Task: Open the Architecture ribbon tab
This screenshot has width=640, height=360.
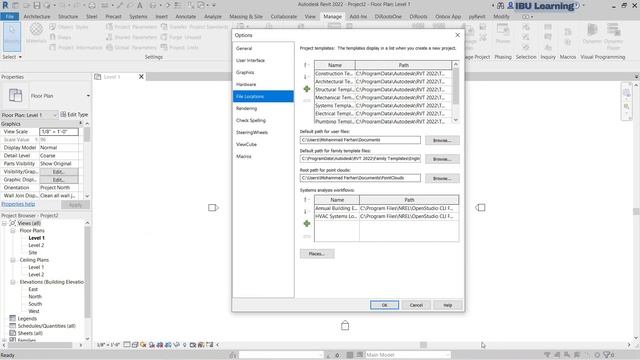Action: pyautogui.click(x=37, y=17)
